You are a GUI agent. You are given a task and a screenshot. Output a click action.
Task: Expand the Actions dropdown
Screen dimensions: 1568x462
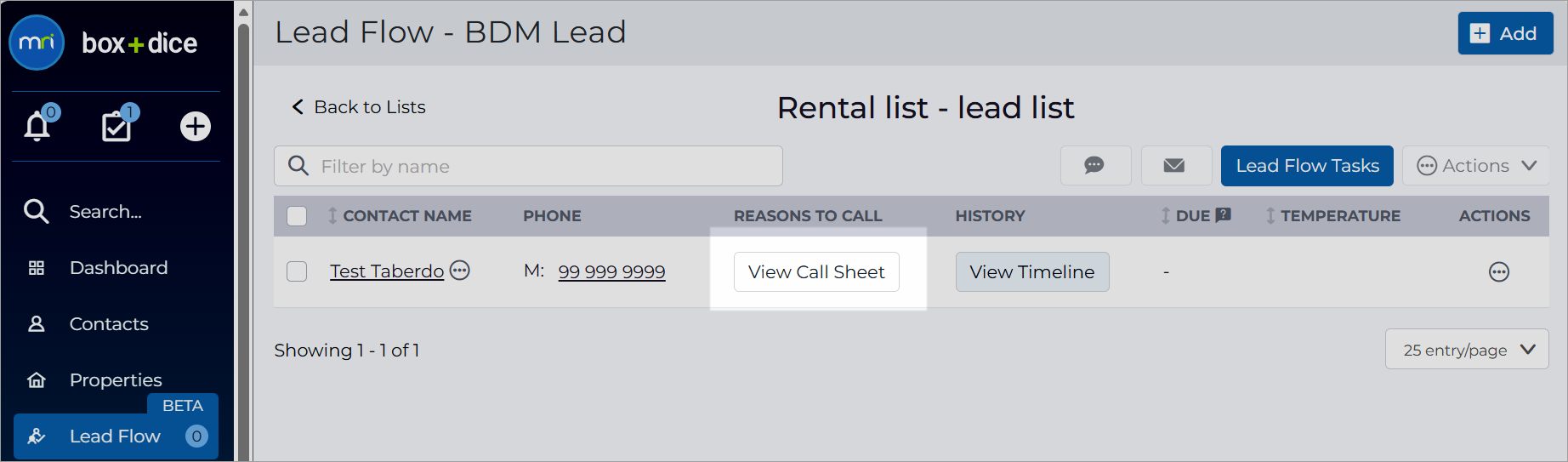1475,165
